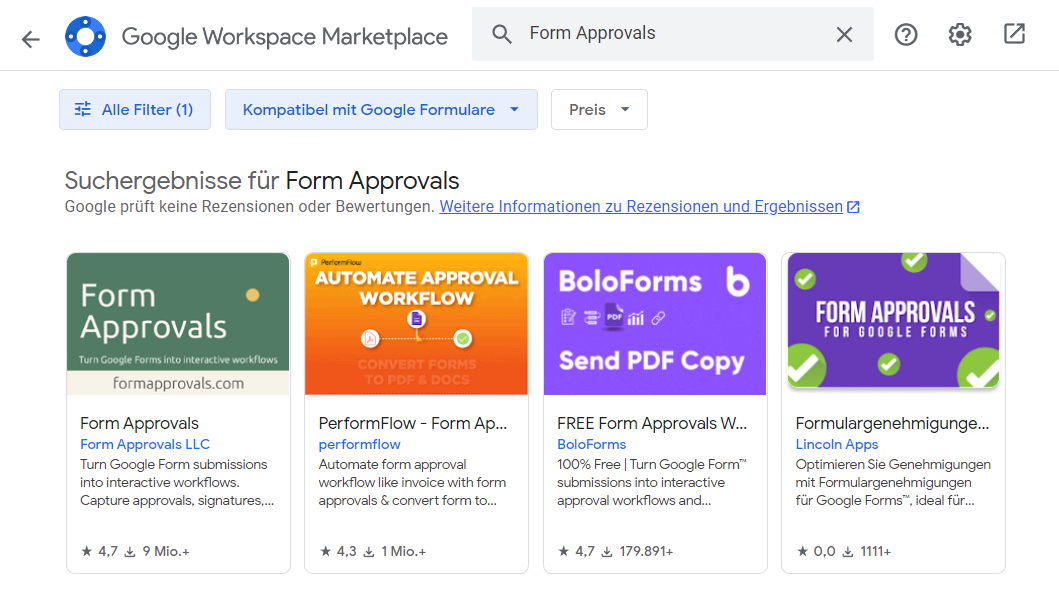1059x592 pixels.
Task: Open the settings gear icon
Action: point(960,35)
